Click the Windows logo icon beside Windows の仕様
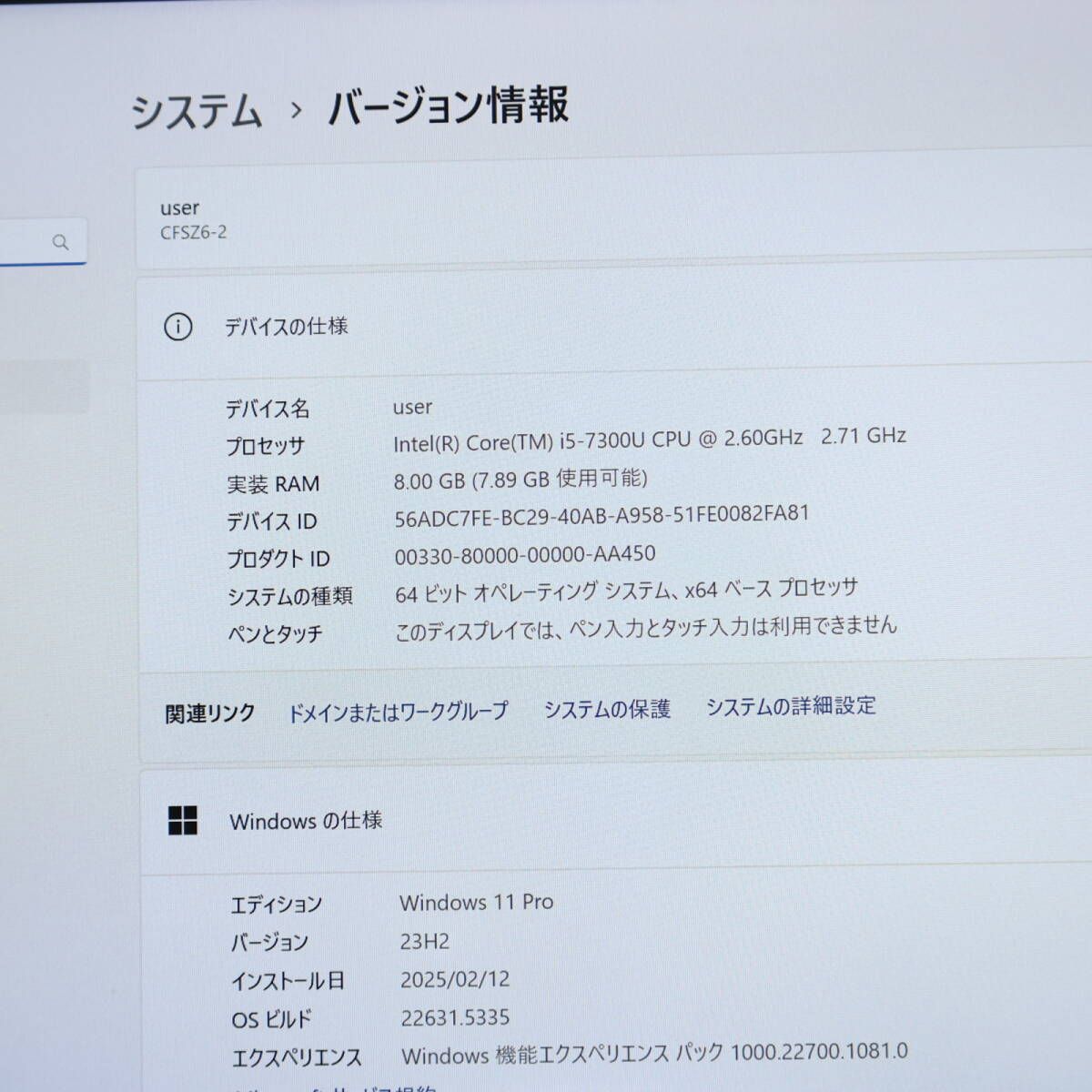 pyautogui.click(x=183, y=820)
